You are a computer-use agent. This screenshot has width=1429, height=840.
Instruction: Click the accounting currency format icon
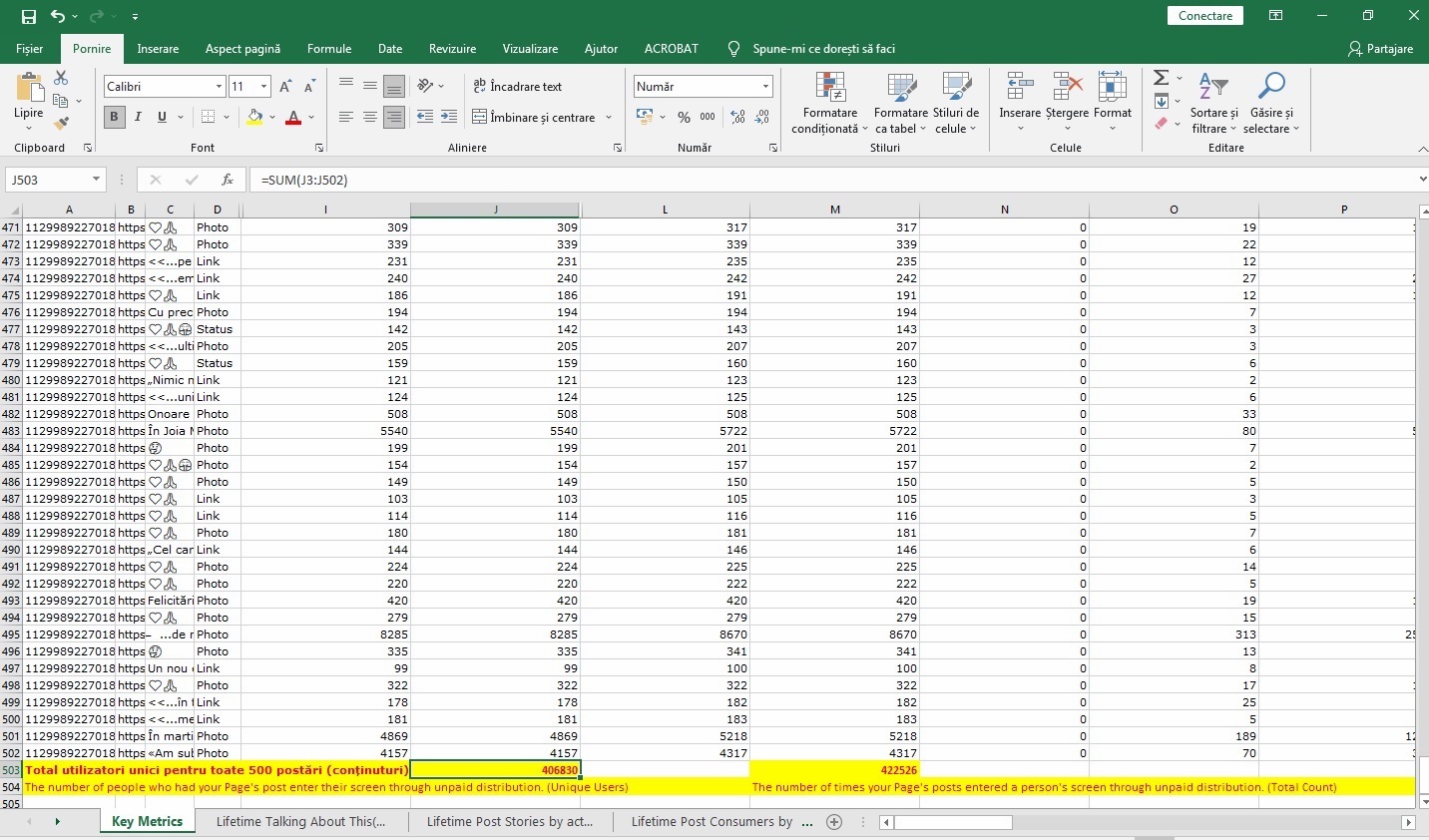[645, 117]
